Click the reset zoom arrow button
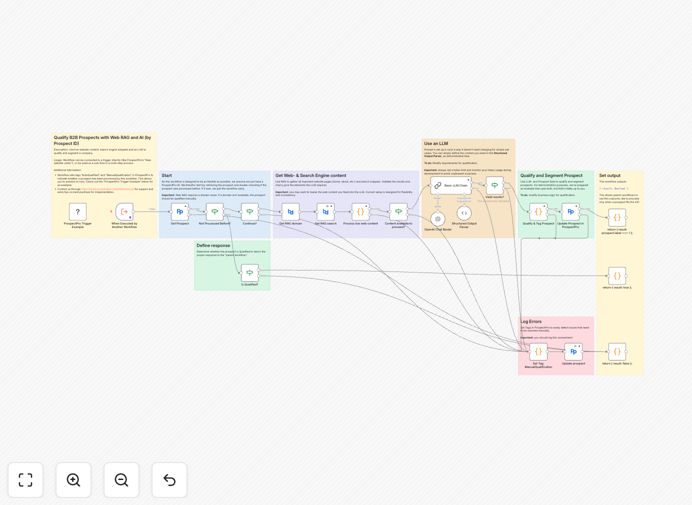This screenshot has width=692, height=505. 169,480
